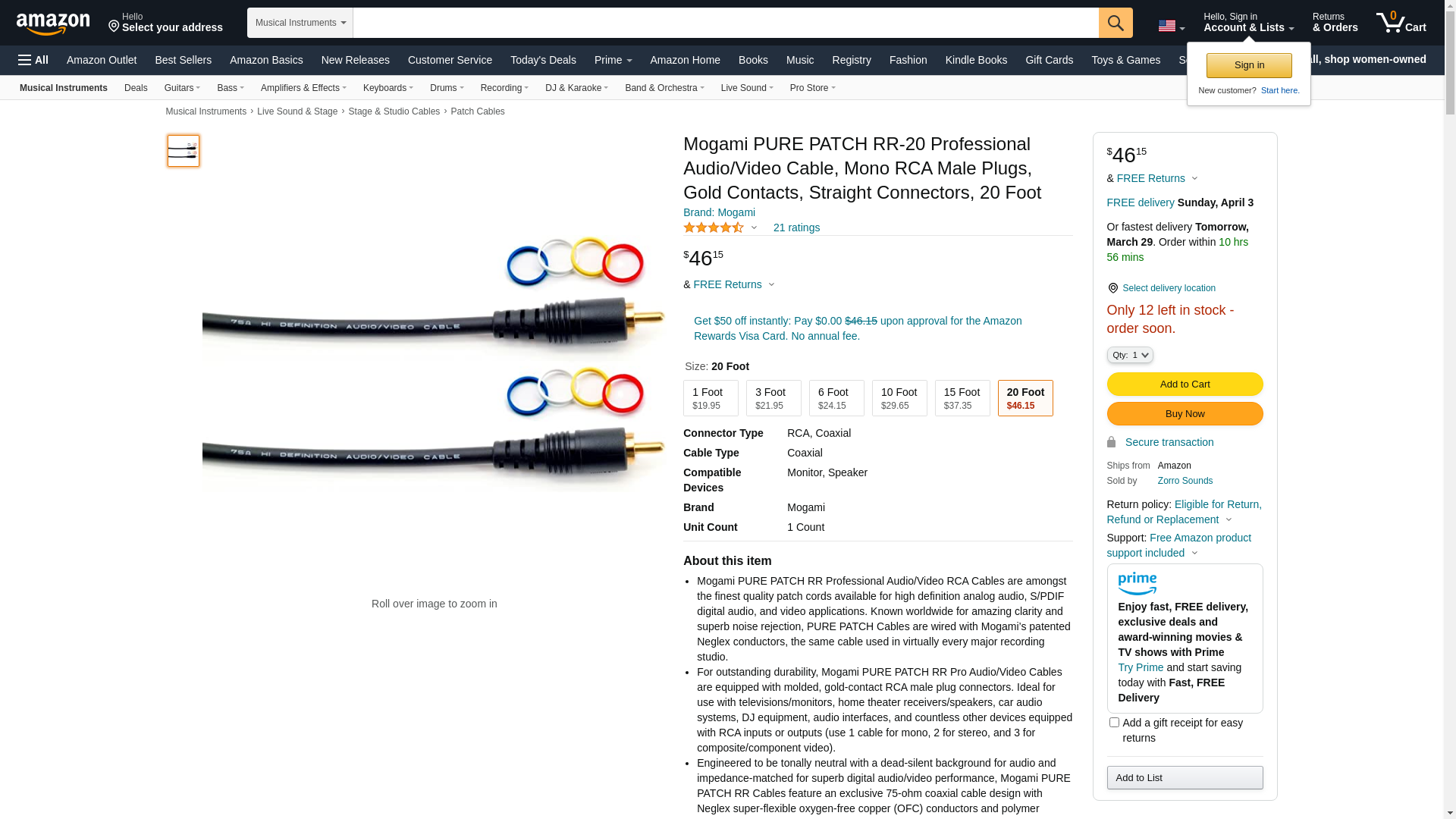The image size is (1456, 819).
Task: Click the Add to Cart button
Action: click(x=1185, y=384)
